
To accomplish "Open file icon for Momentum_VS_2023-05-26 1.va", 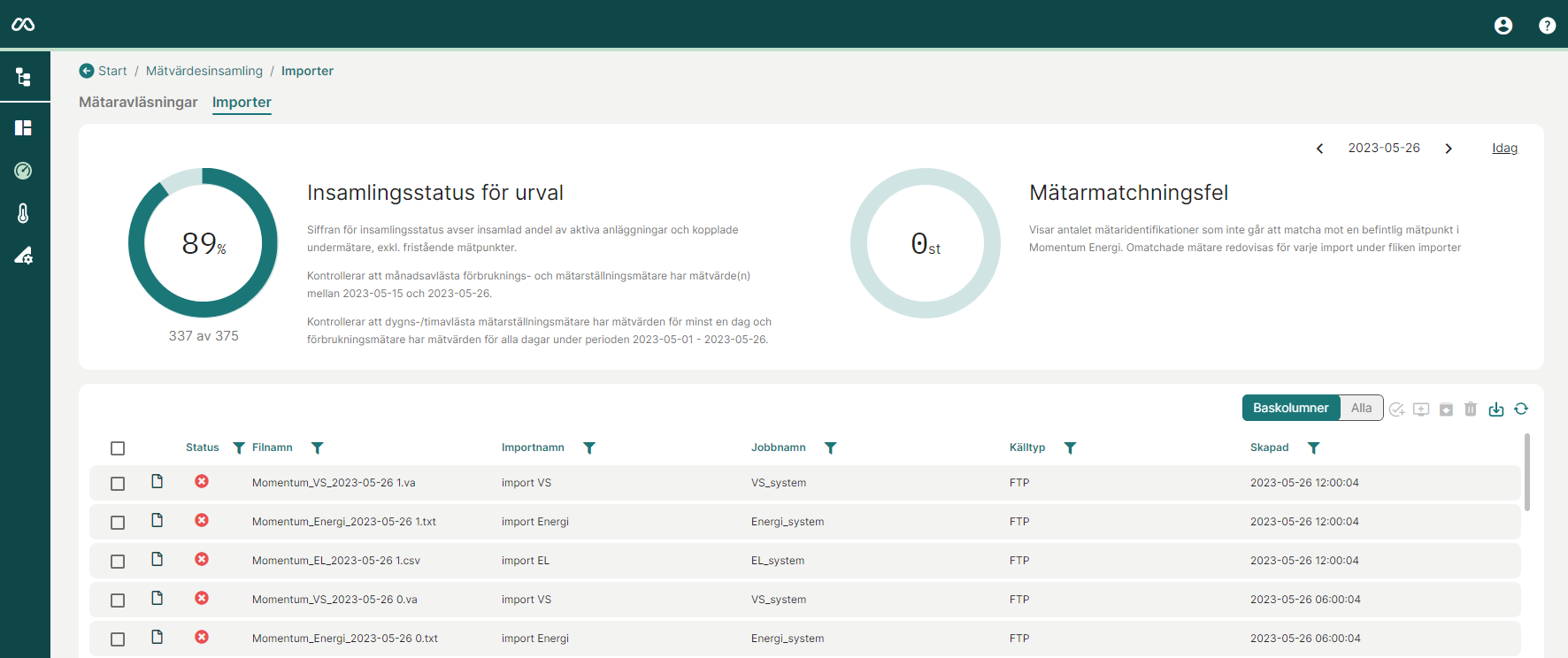I will click(158, 481).
